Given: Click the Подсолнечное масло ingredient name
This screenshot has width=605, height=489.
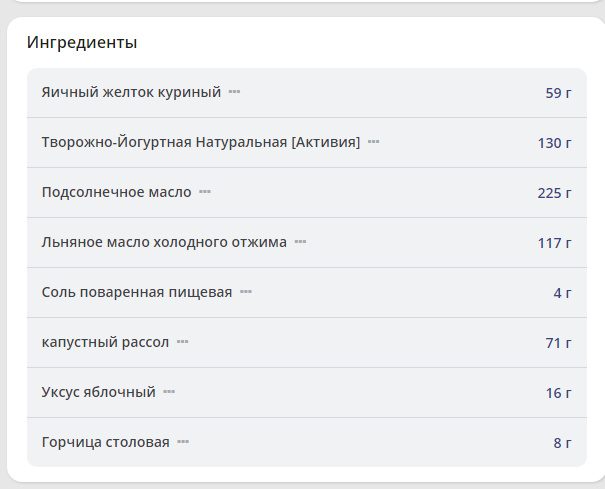Looking at the screenshot, I should coord(116,192).
